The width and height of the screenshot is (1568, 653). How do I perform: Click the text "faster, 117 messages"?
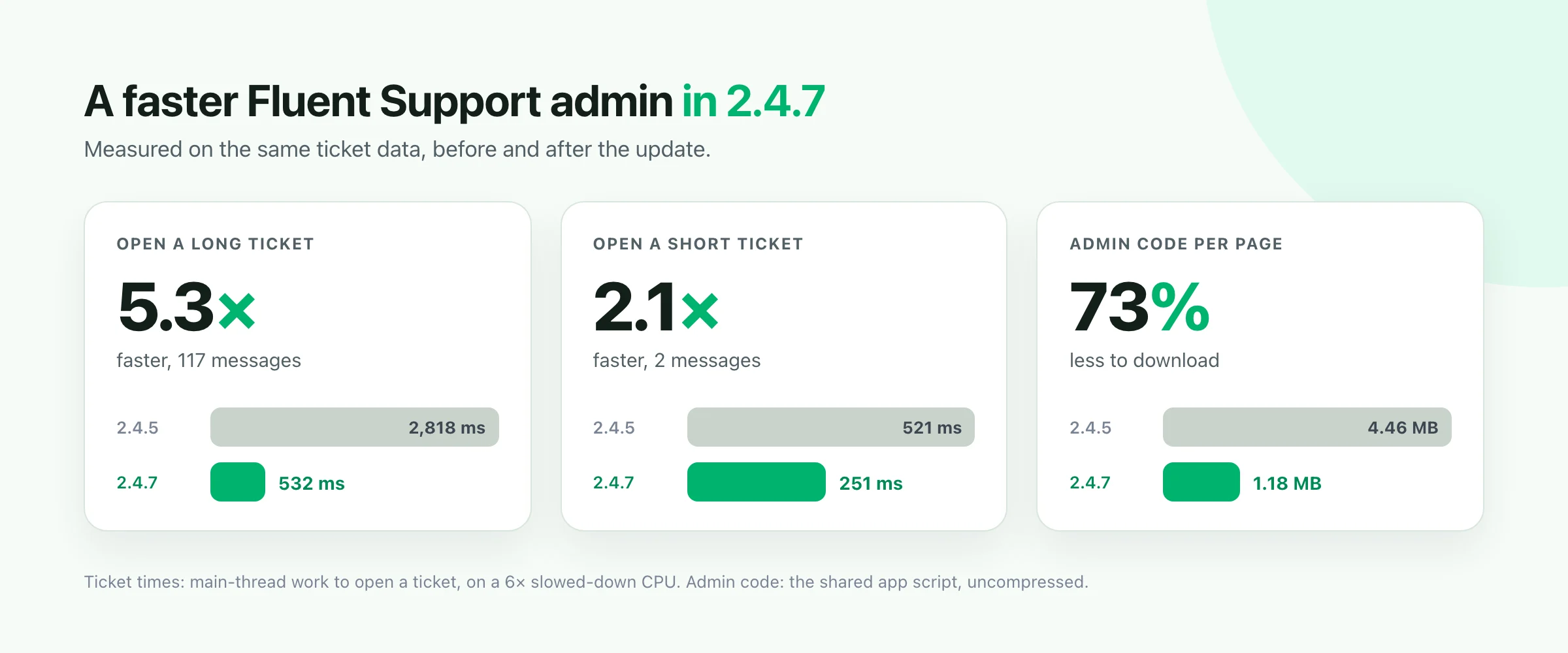click(x=208, y=360)
